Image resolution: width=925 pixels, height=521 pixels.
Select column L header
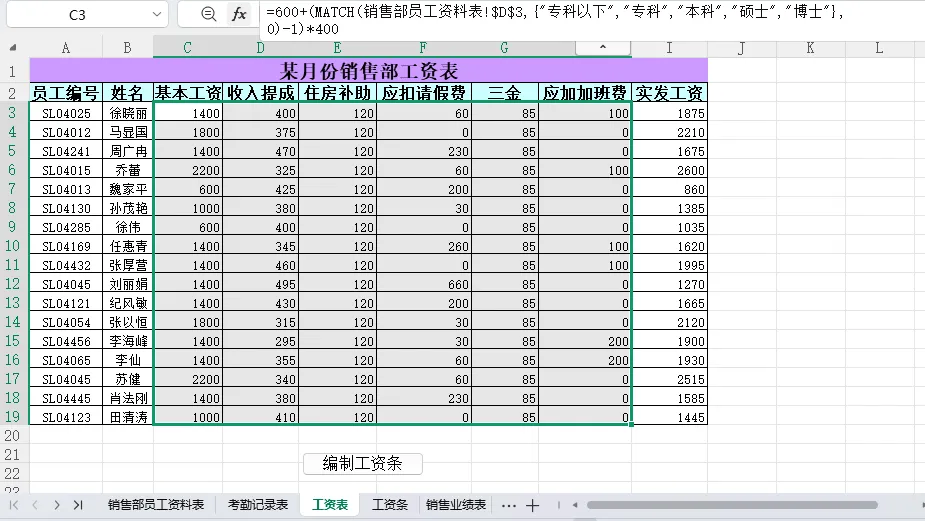click(x=879, y=48)
